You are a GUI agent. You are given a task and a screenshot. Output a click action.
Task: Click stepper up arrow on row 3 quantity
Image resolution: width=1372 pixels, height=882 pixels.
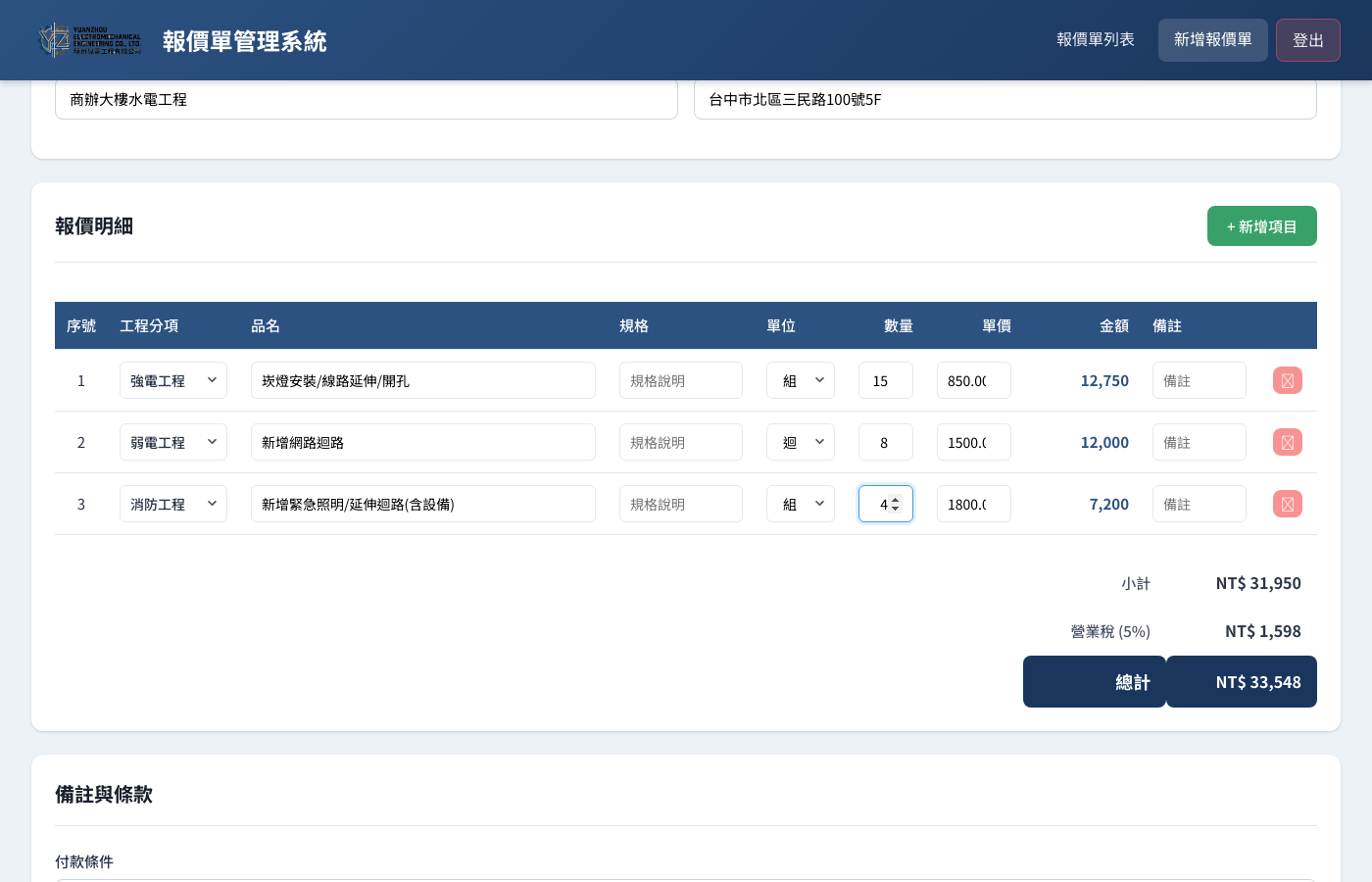(895, 499)
